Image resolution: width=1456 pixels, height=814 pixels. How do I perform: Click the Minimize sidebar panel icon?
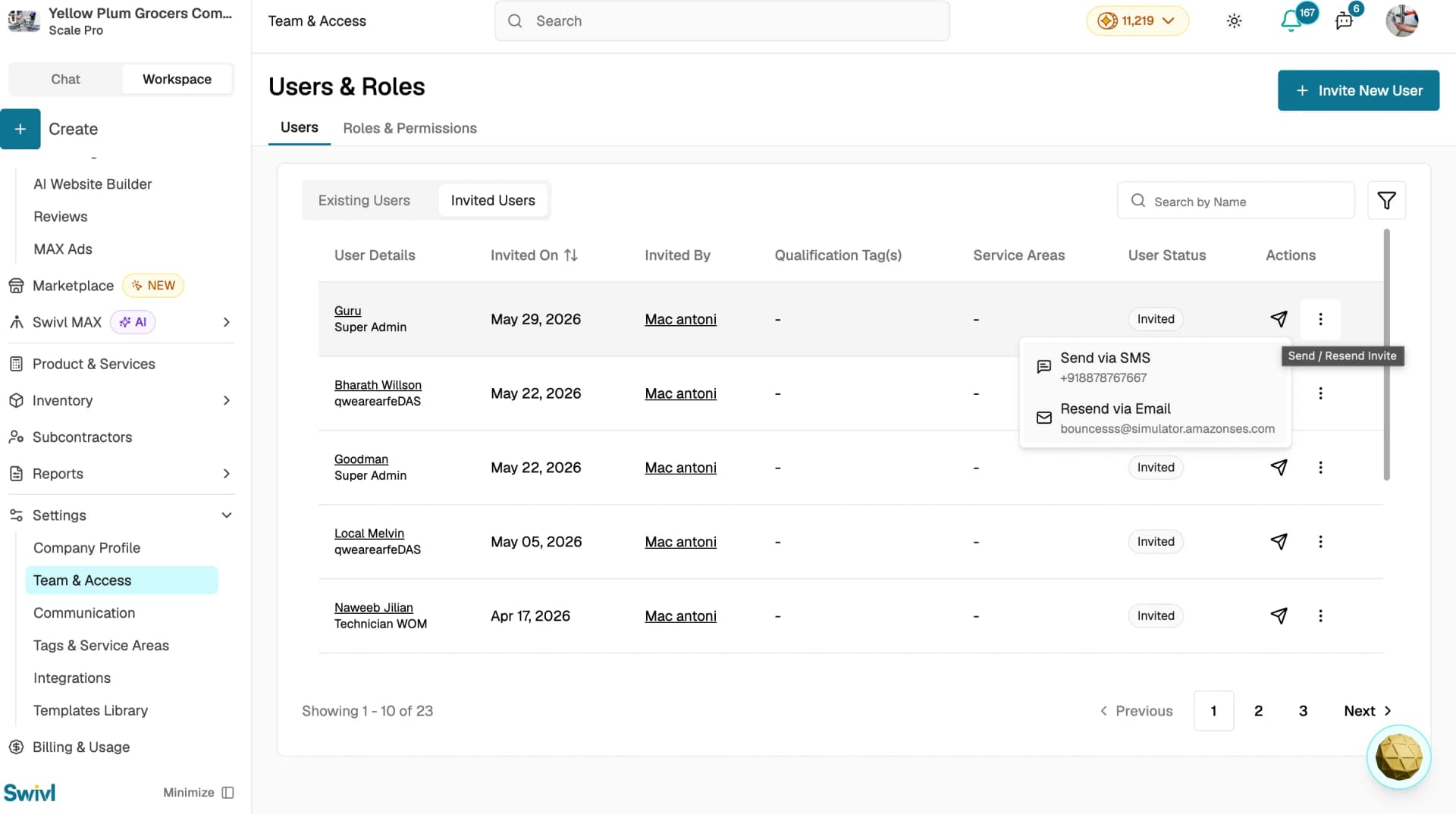(227, 793)
